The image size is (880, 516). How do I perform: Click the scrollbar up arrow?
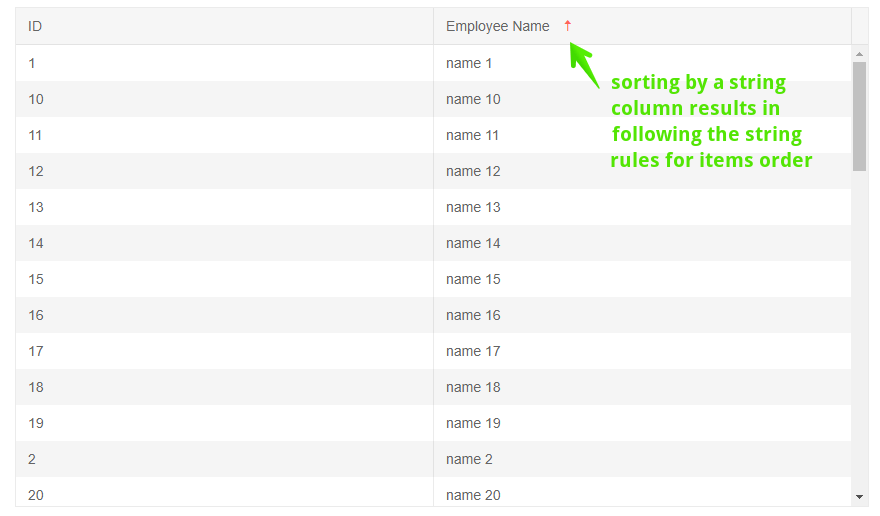pos(859,53)
